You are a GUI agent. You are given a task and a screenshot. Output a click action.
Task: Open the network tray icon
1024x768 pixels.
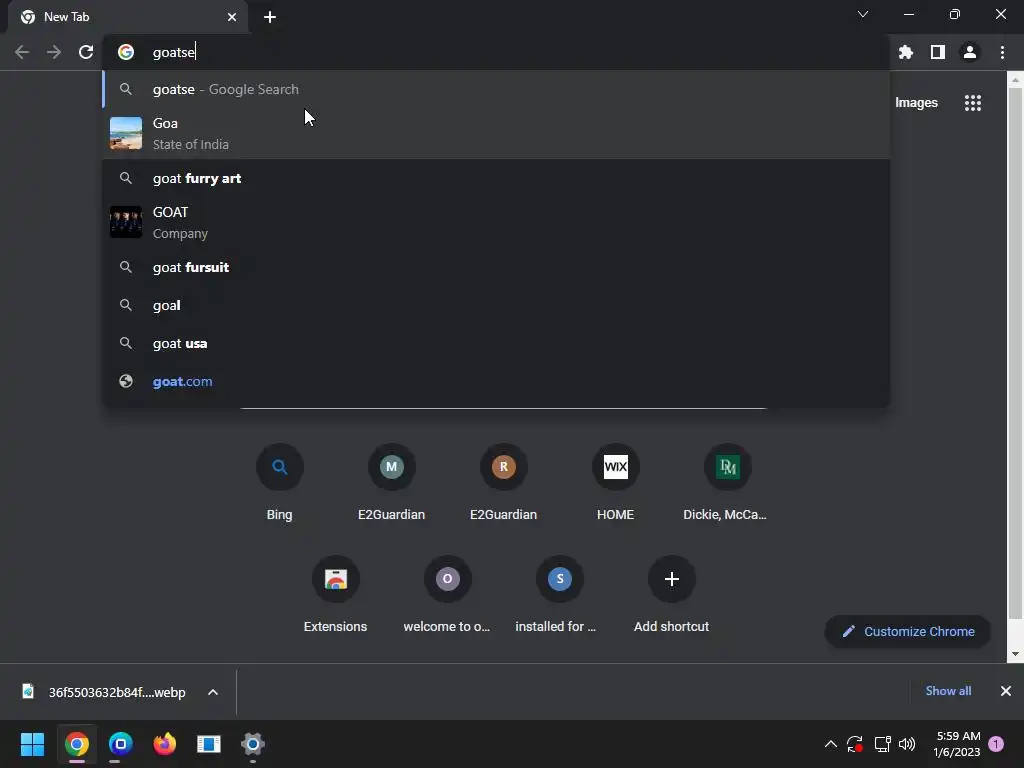pos(882,744)
